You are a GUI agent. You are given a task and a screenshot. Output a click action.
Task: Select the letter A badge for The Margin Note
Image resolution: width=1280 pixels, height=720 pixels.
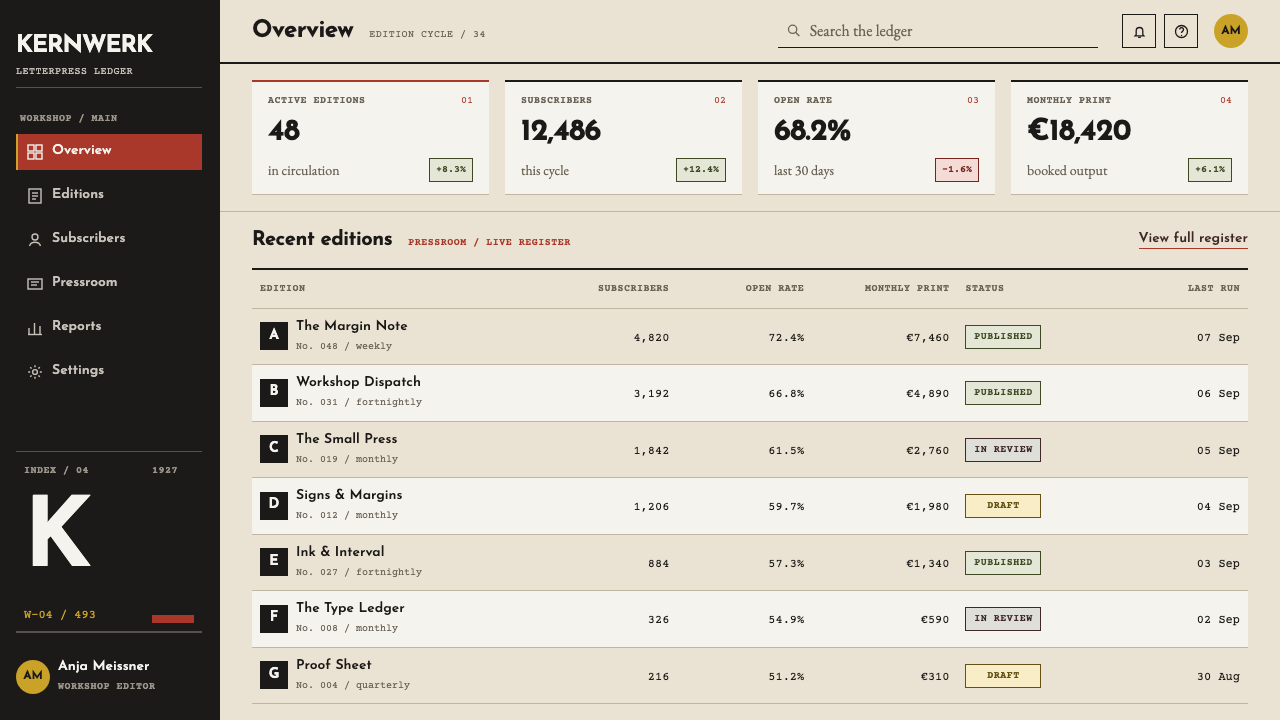pyautogui.click(x=274, y=336)
